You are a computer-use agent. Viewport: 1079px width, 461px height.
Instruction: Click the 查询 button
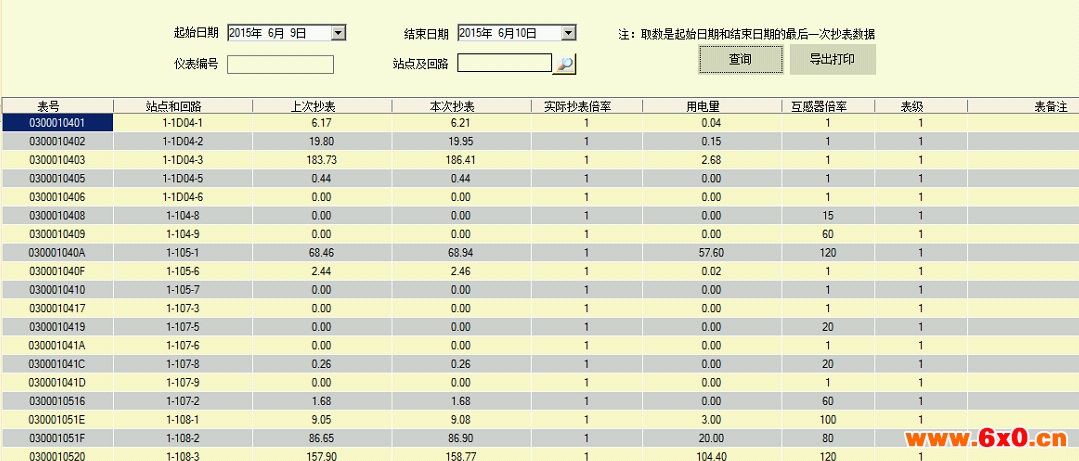click(740, 60)
